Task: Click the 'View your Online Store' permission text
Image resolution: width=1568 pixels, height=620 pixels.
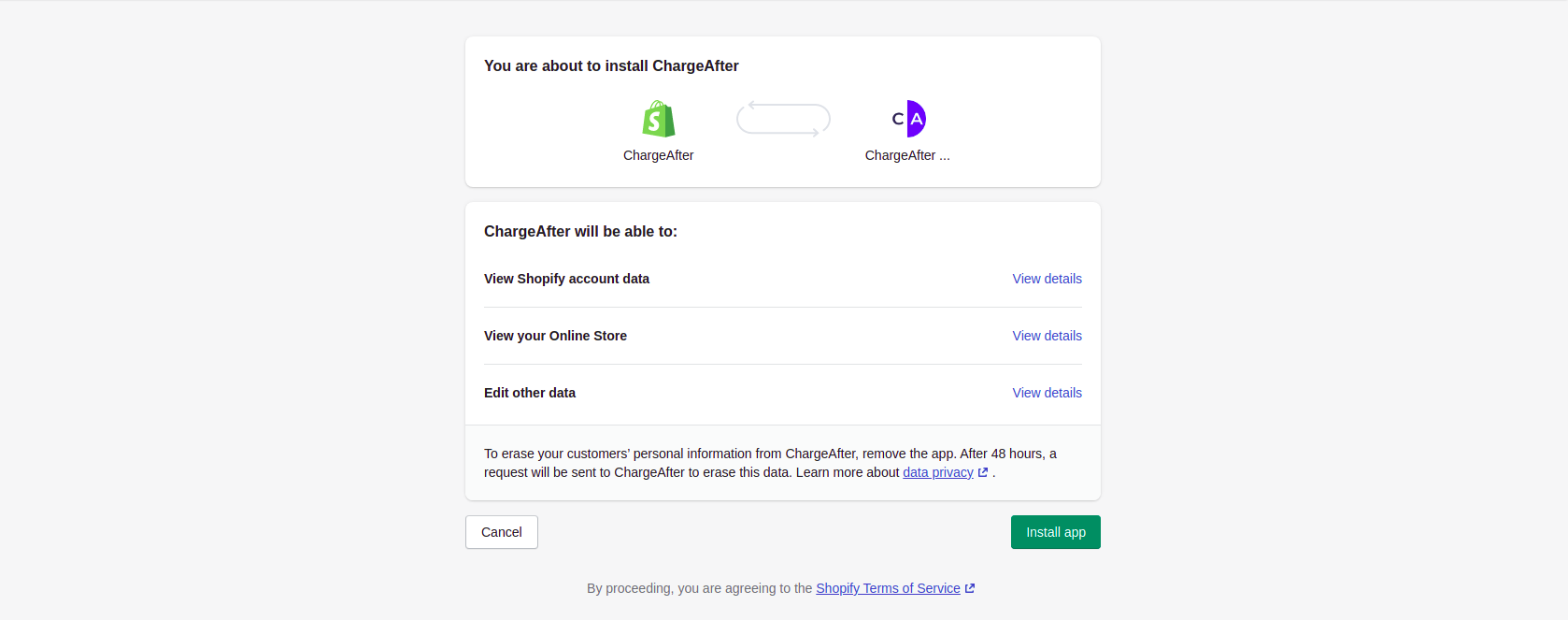Action: [555, 336]
